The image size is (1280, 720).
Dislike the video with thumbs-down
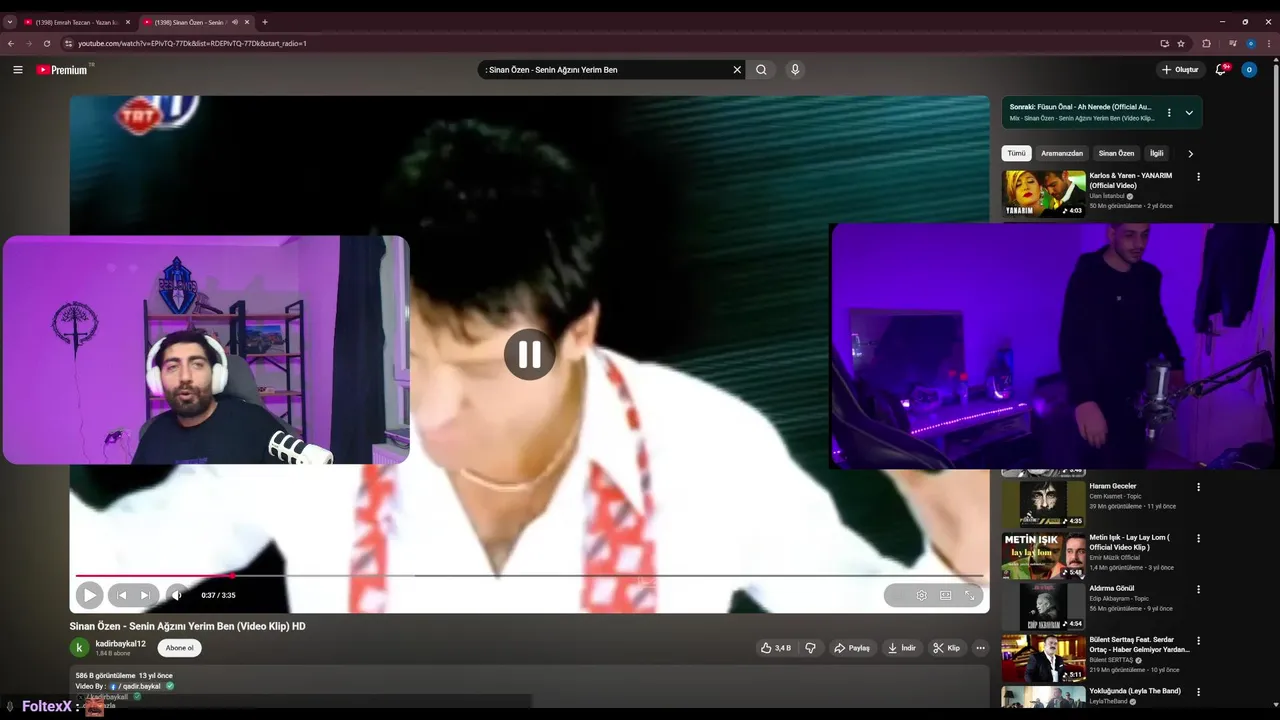pyautogui.click(x=810, y=648)
